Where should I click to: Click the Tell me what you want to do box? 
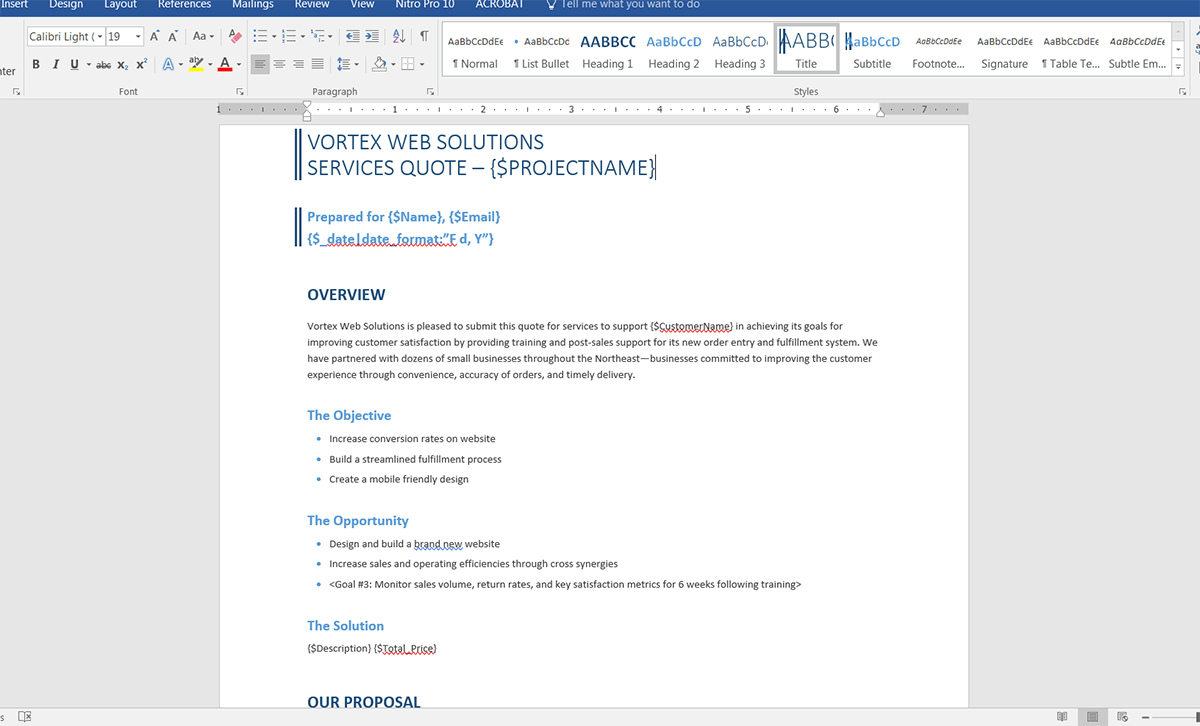[630, 4]
